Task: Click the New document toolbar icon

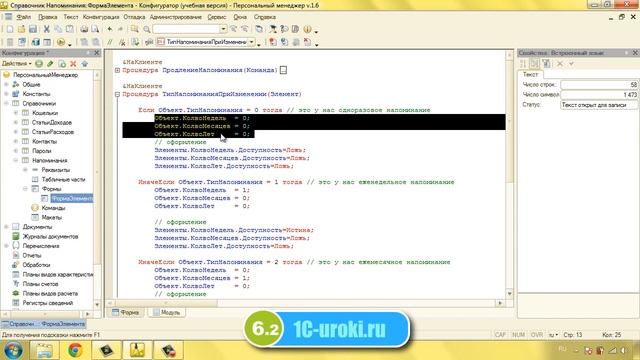Action: click(x=10, y=29)
